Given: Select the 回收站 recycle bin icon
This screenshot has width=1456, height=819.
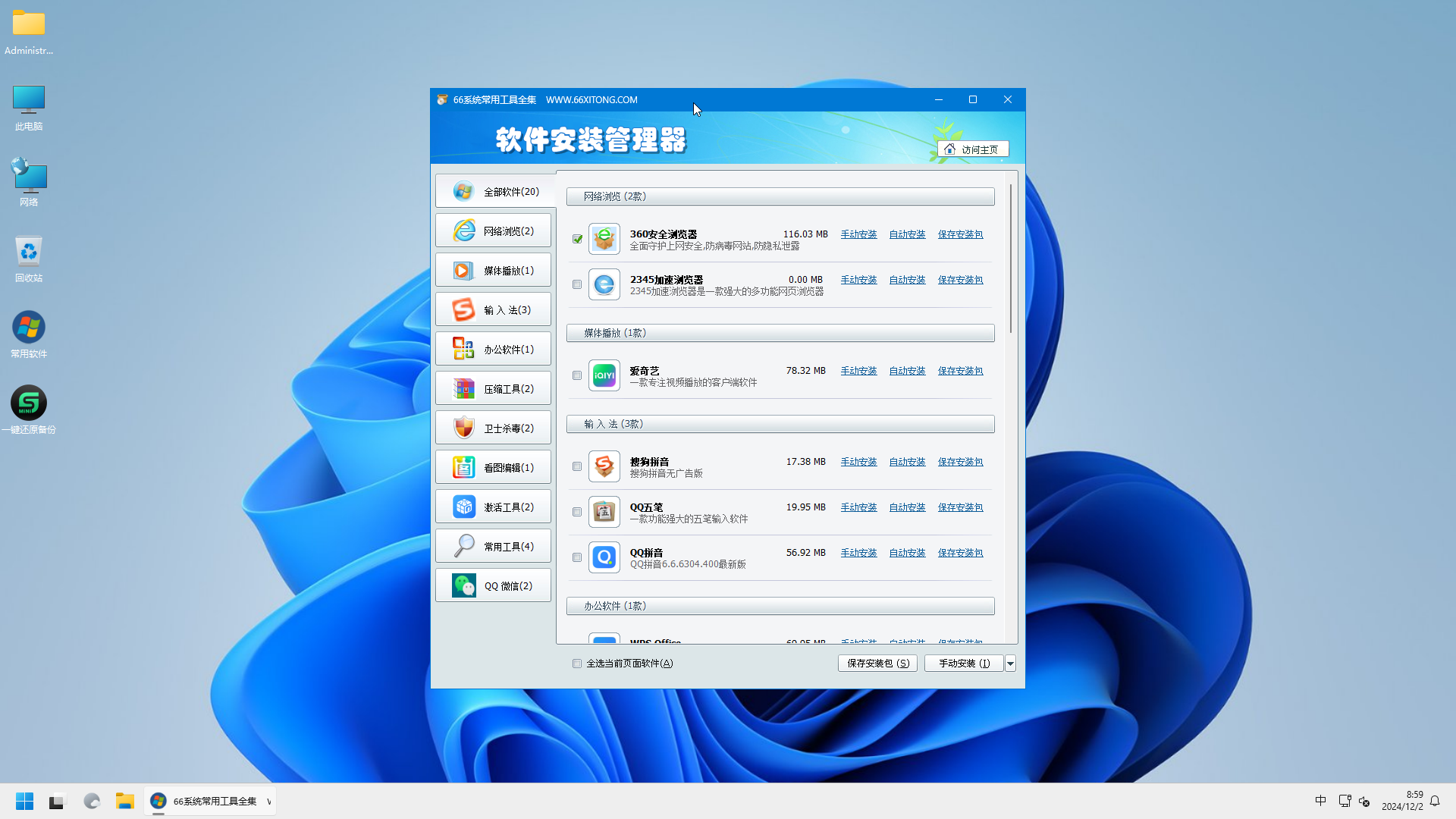Looking at the screenshot, I should coord(29,259).
